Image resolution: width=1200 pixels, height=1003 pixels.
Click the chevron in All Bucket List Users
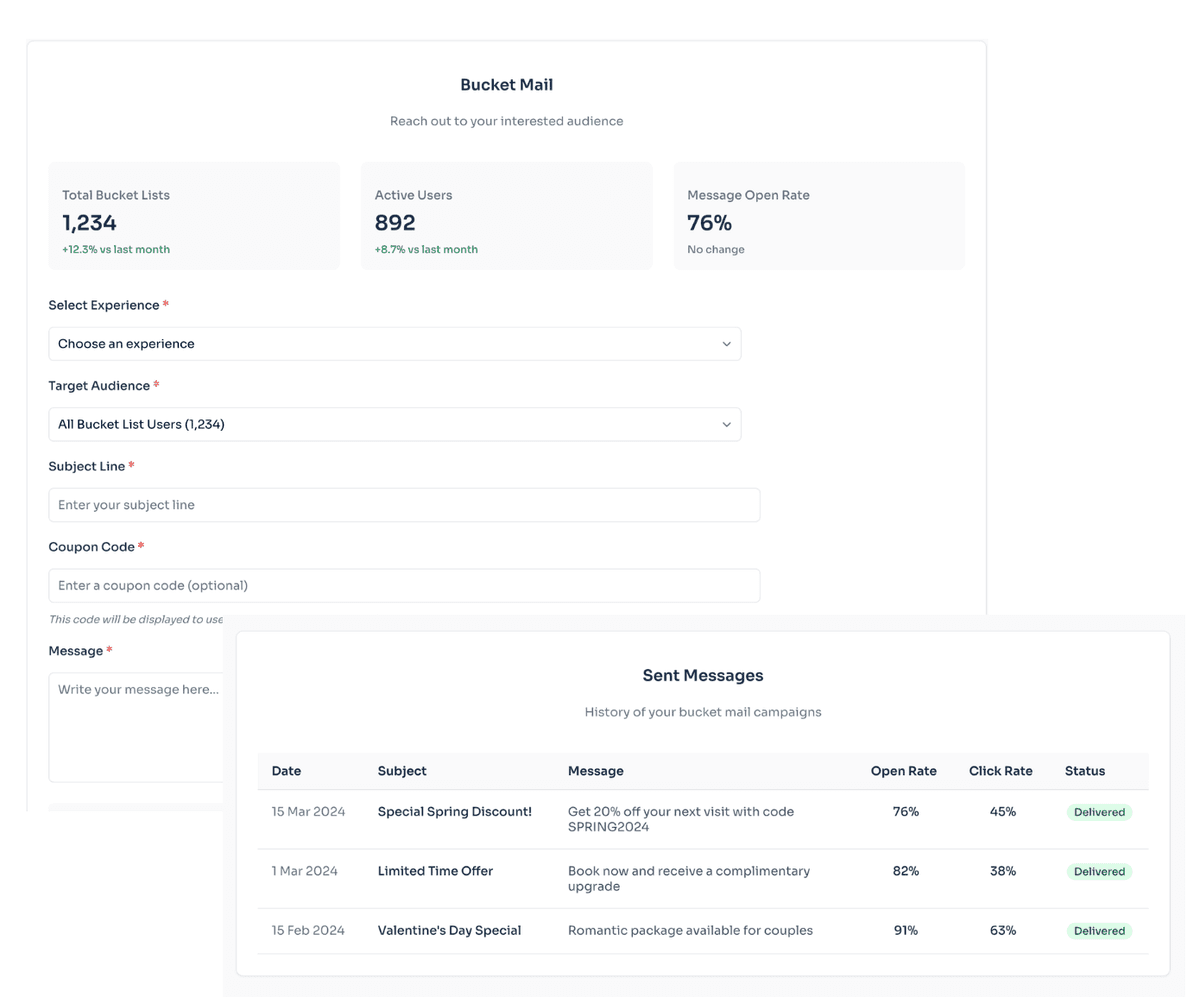[x=726, y=425]
